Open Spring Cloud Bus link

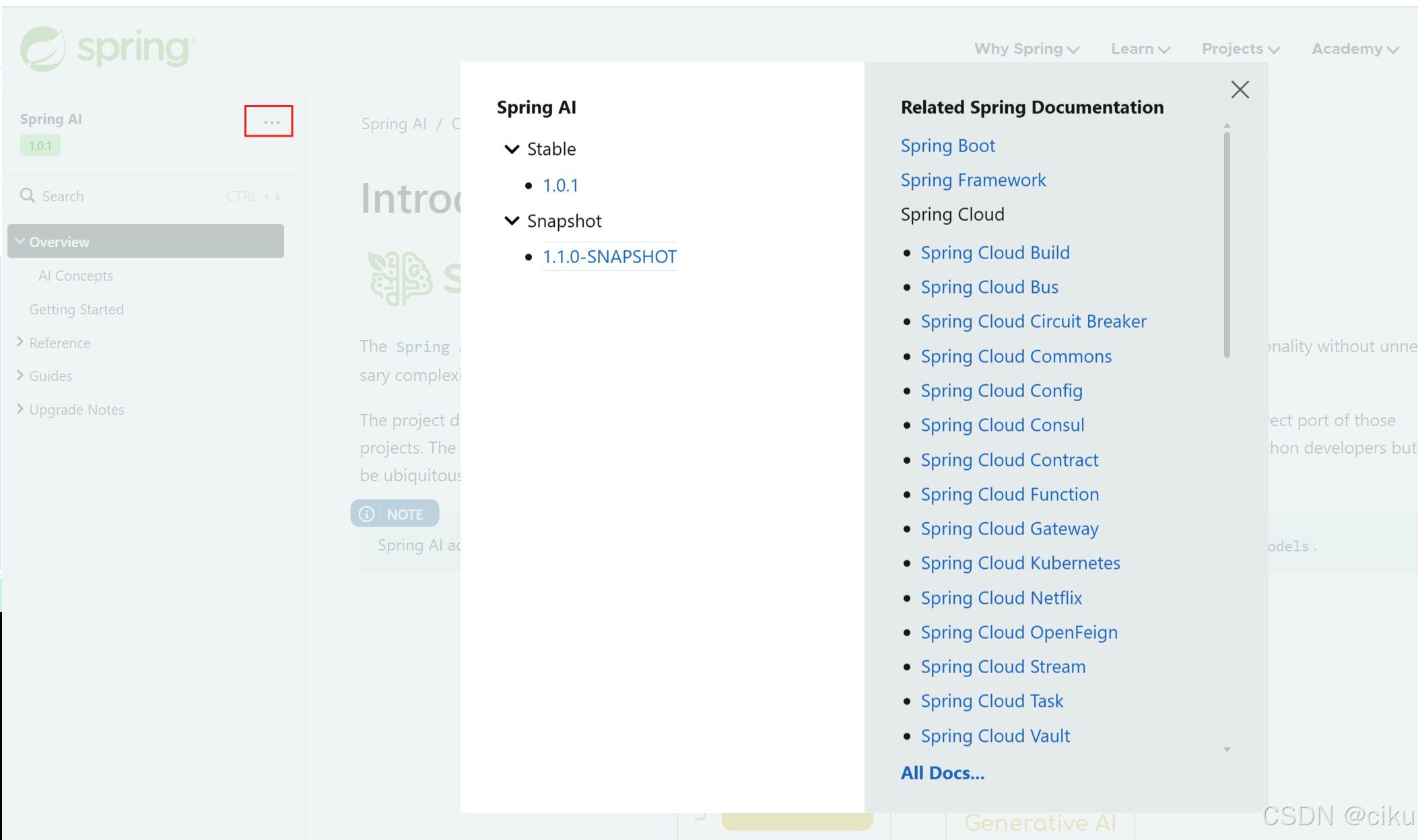990,287
